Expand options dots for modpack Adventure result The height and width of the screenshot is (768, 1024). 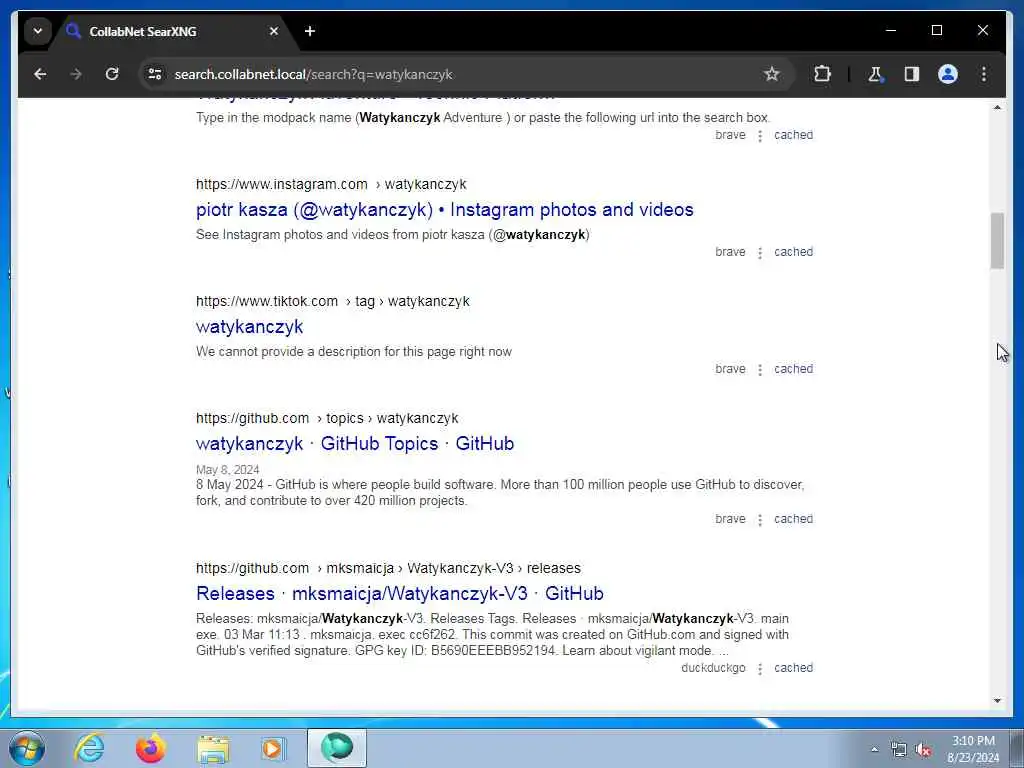[760, 136]
